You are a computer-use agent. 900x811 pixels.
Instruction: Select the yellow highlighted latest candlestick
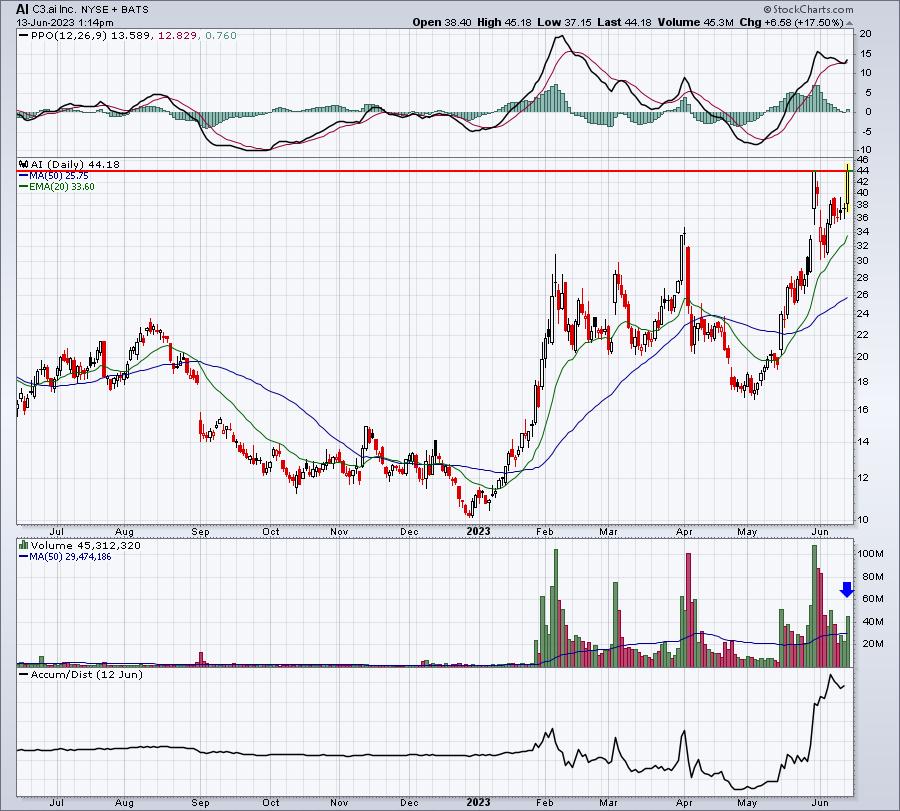[848, 188]
